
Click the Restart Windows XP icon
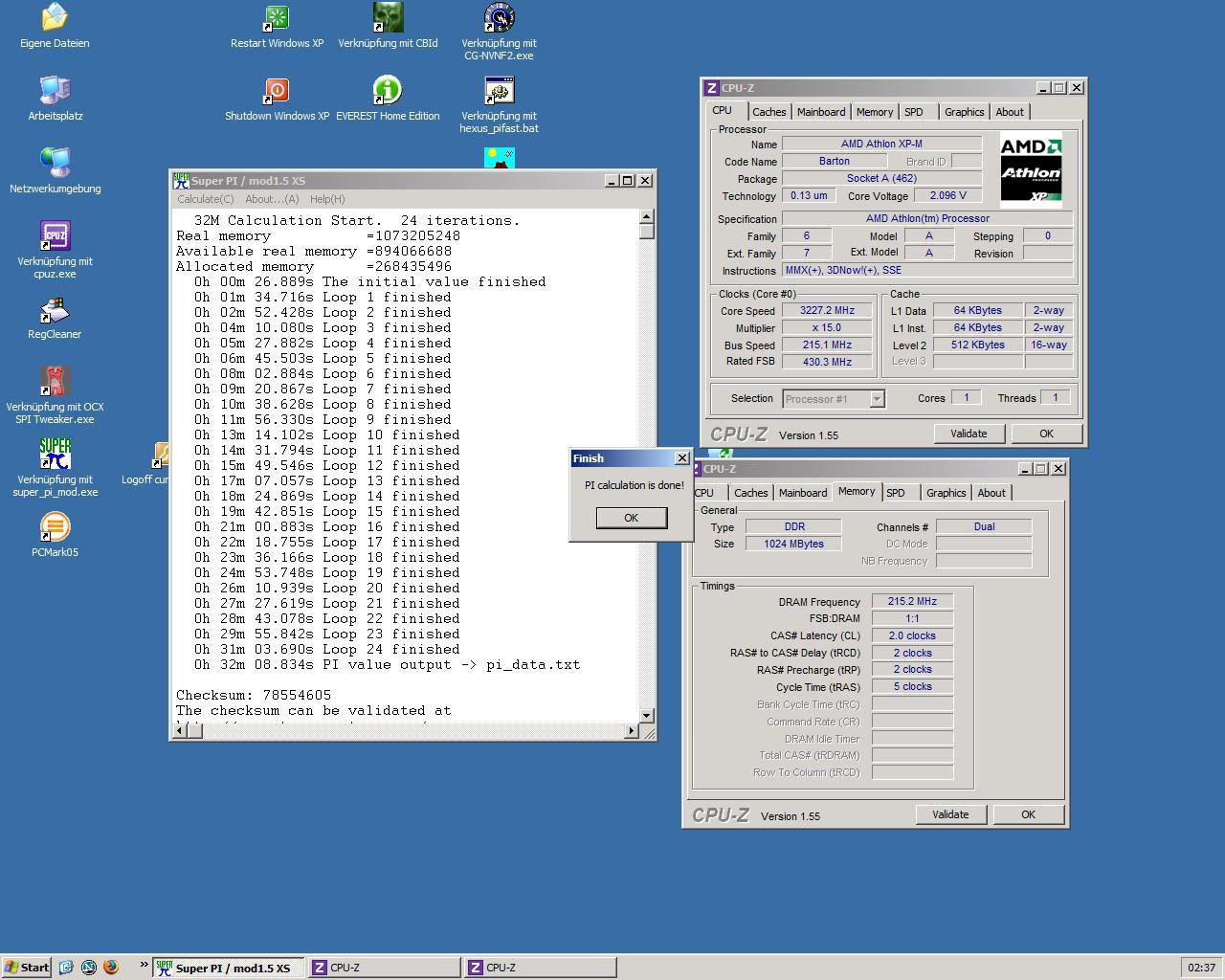point(277,17)
